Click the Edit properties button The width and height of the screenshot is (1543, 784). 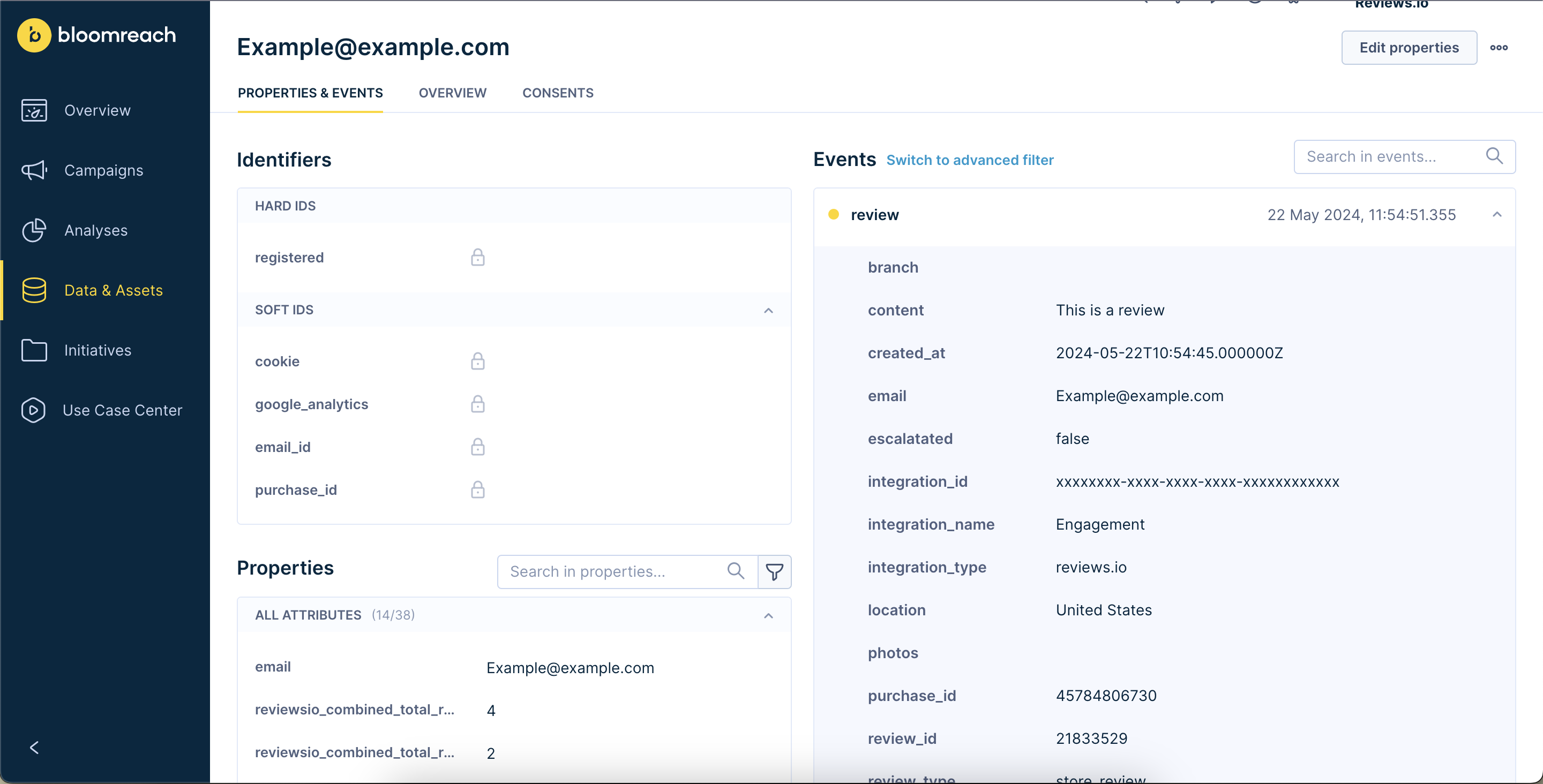tap(1408, 47)
